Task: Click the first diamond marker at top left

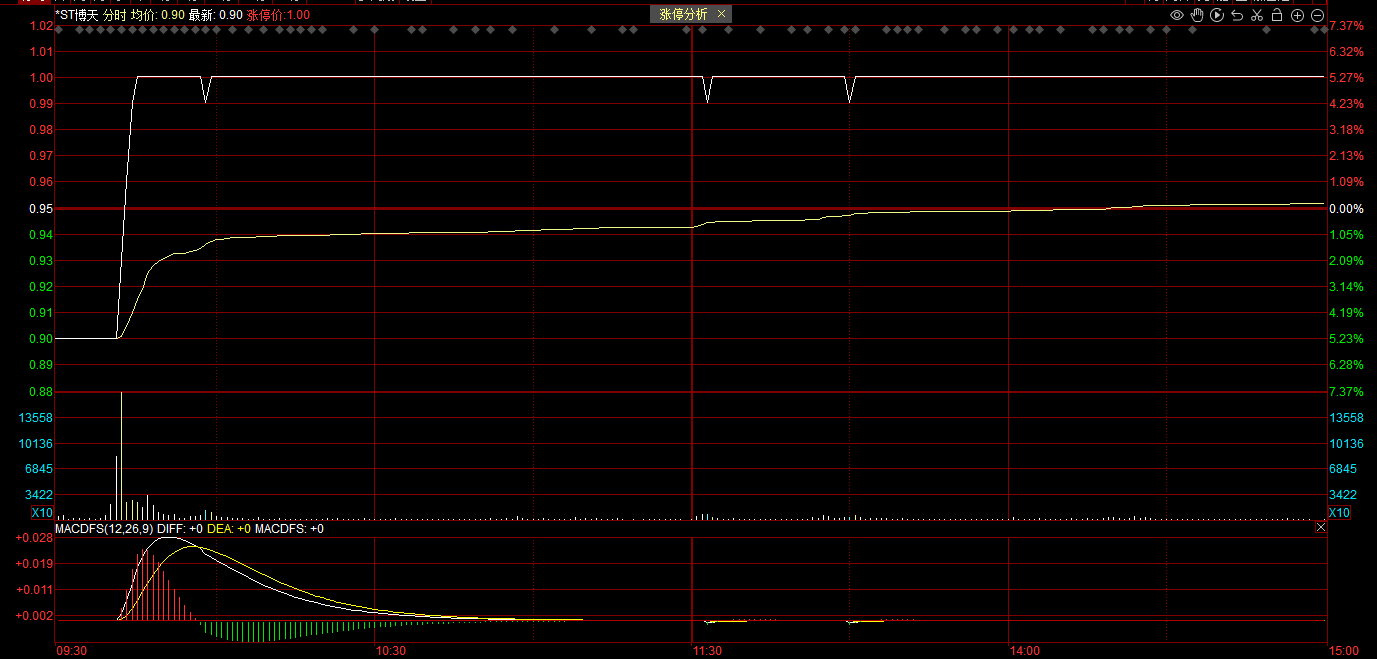Action: [60, 30]
